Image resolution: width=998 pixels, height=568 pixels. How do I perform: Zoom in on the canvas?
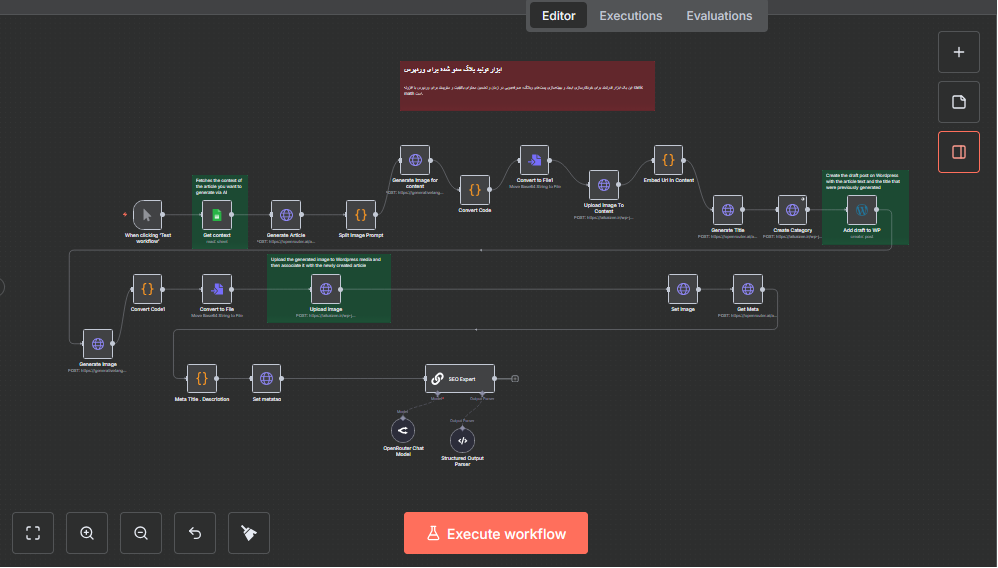click(87, 533)
